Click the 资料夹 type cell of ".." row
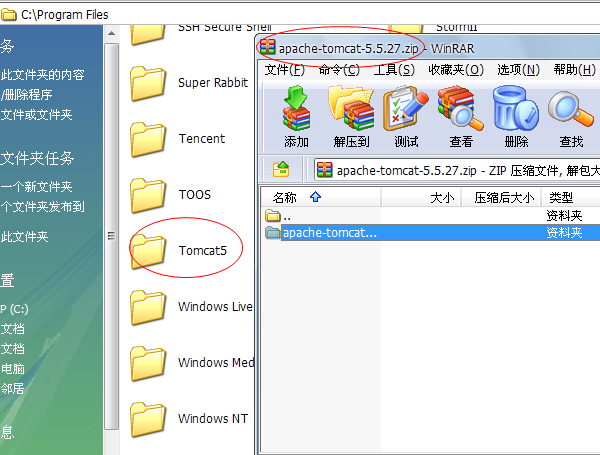The width and height of the screenshot is (600, 455). click(x=564, y=216)
